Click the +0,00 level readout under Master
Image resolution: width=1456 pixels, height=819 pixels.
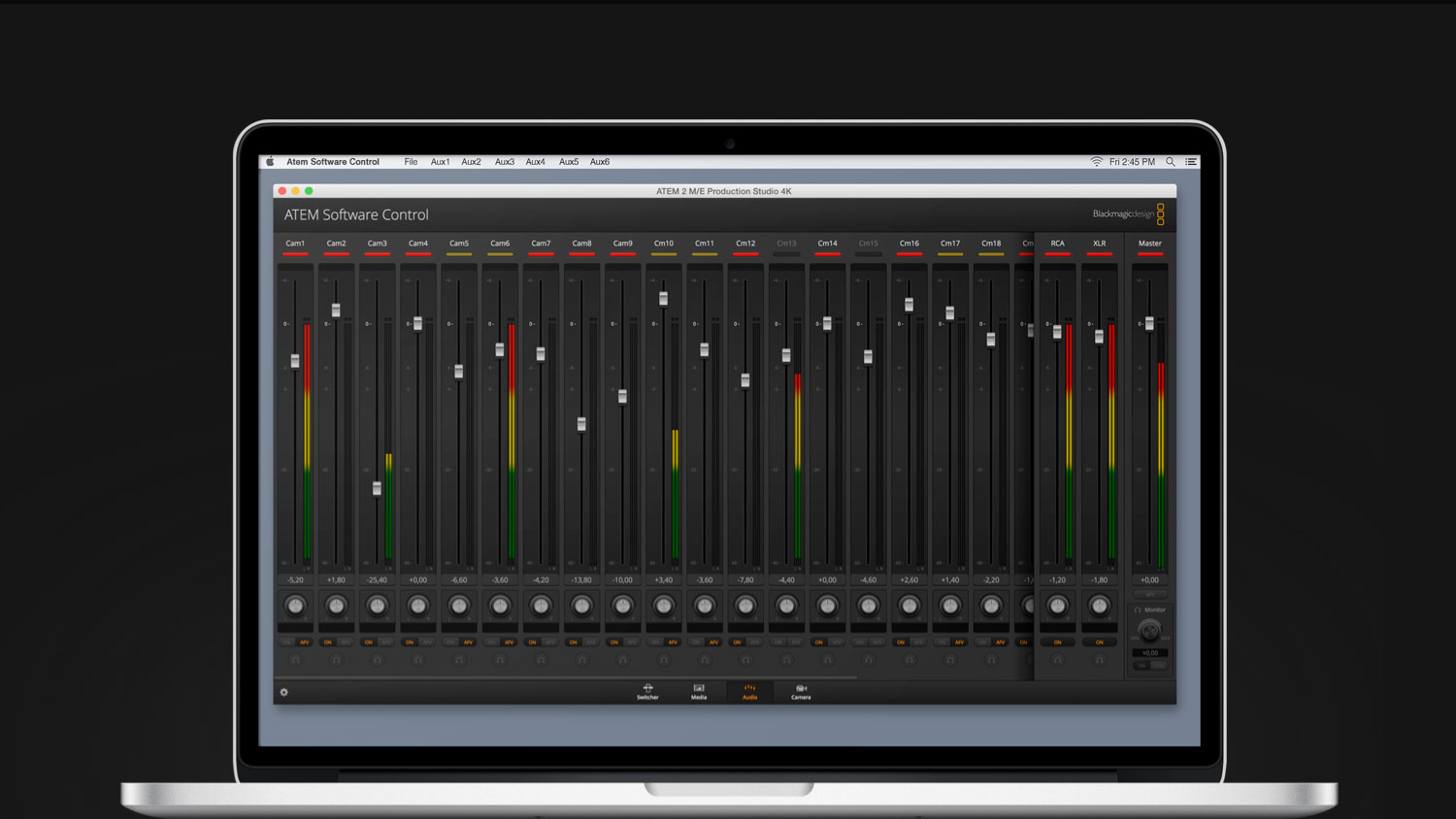pyautogui.click(x=1149, y=579)
